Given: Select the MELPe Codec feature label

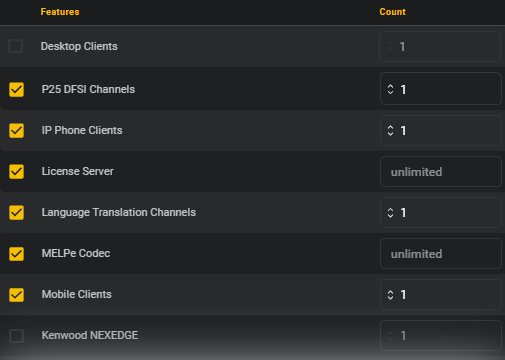Looking at the screenshot, I should click(76, 253).
